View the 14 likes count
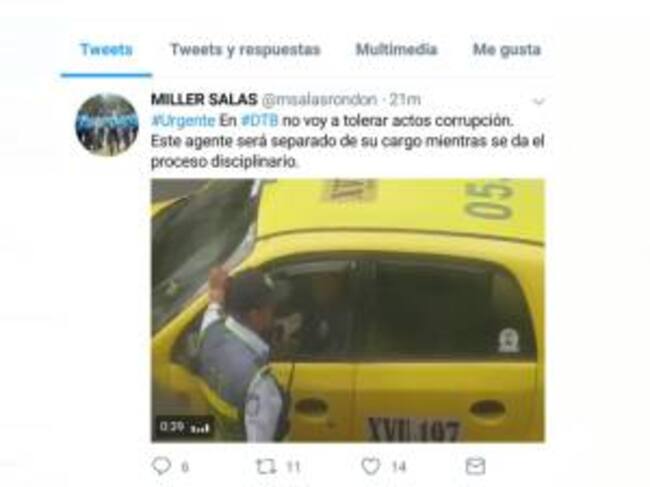 point(398,467)
